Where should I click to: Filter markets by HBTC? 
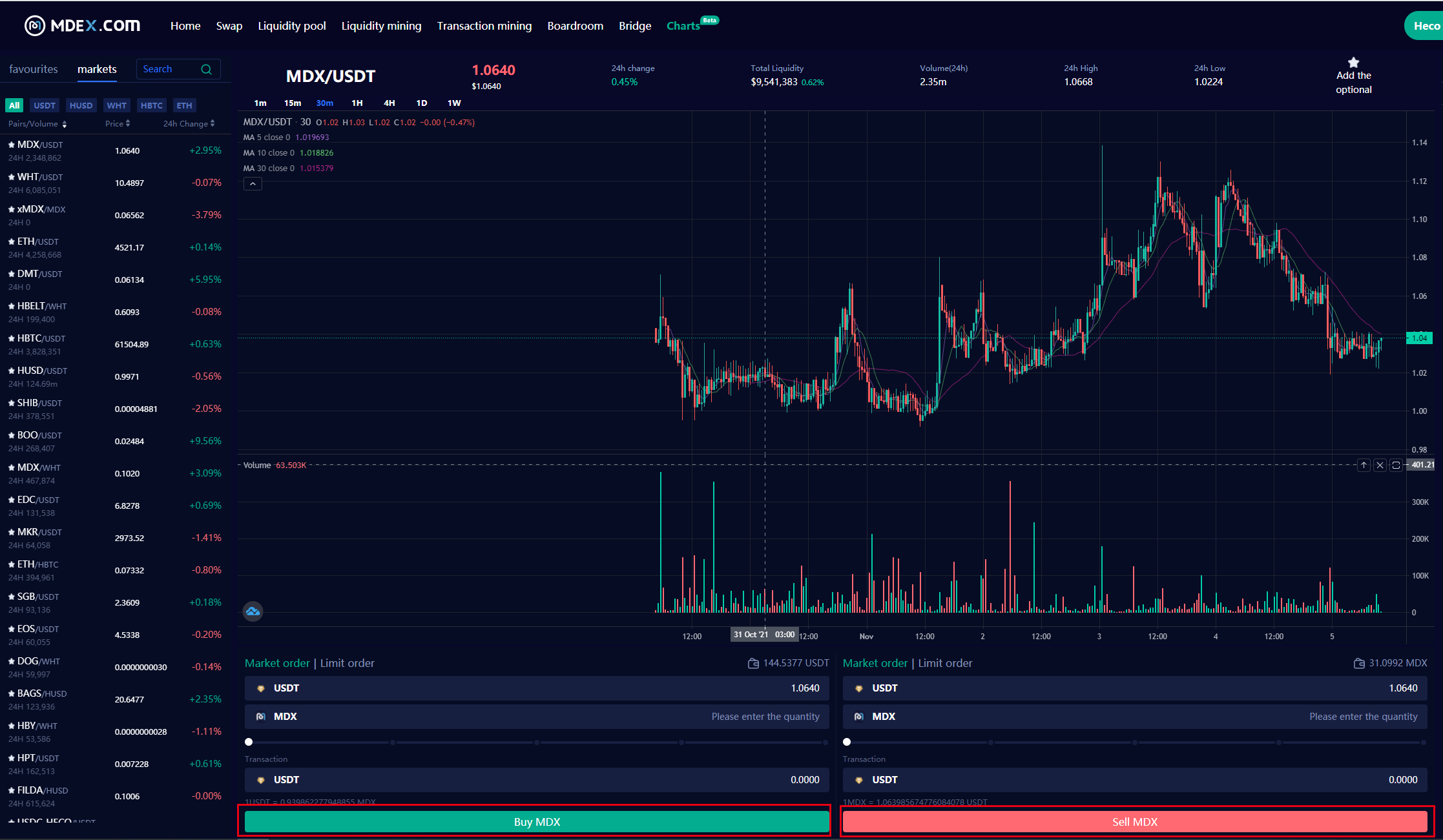[152, 105]
